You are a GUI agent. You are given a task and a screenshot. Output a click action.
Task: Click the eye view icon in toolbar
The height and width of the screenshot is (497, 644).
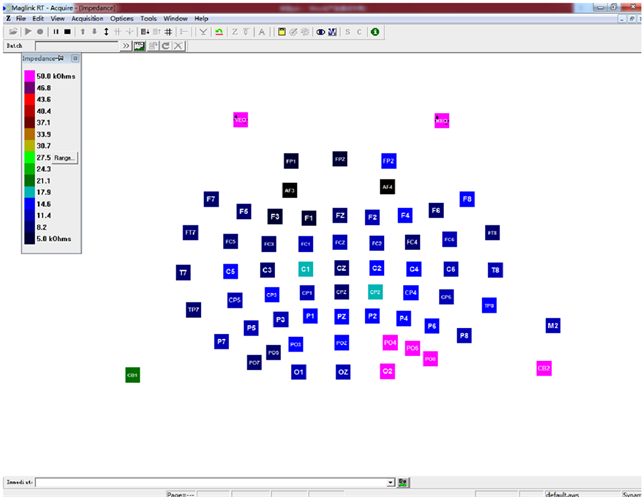(320, 32)
